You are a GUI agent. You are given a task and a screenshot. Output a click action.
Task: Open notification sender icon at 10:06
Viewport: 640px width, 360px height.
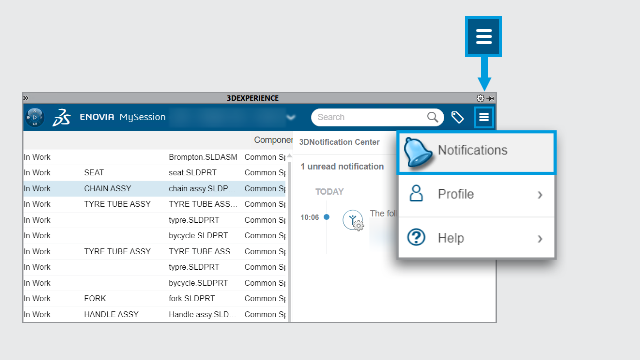[x=353, y=220]
